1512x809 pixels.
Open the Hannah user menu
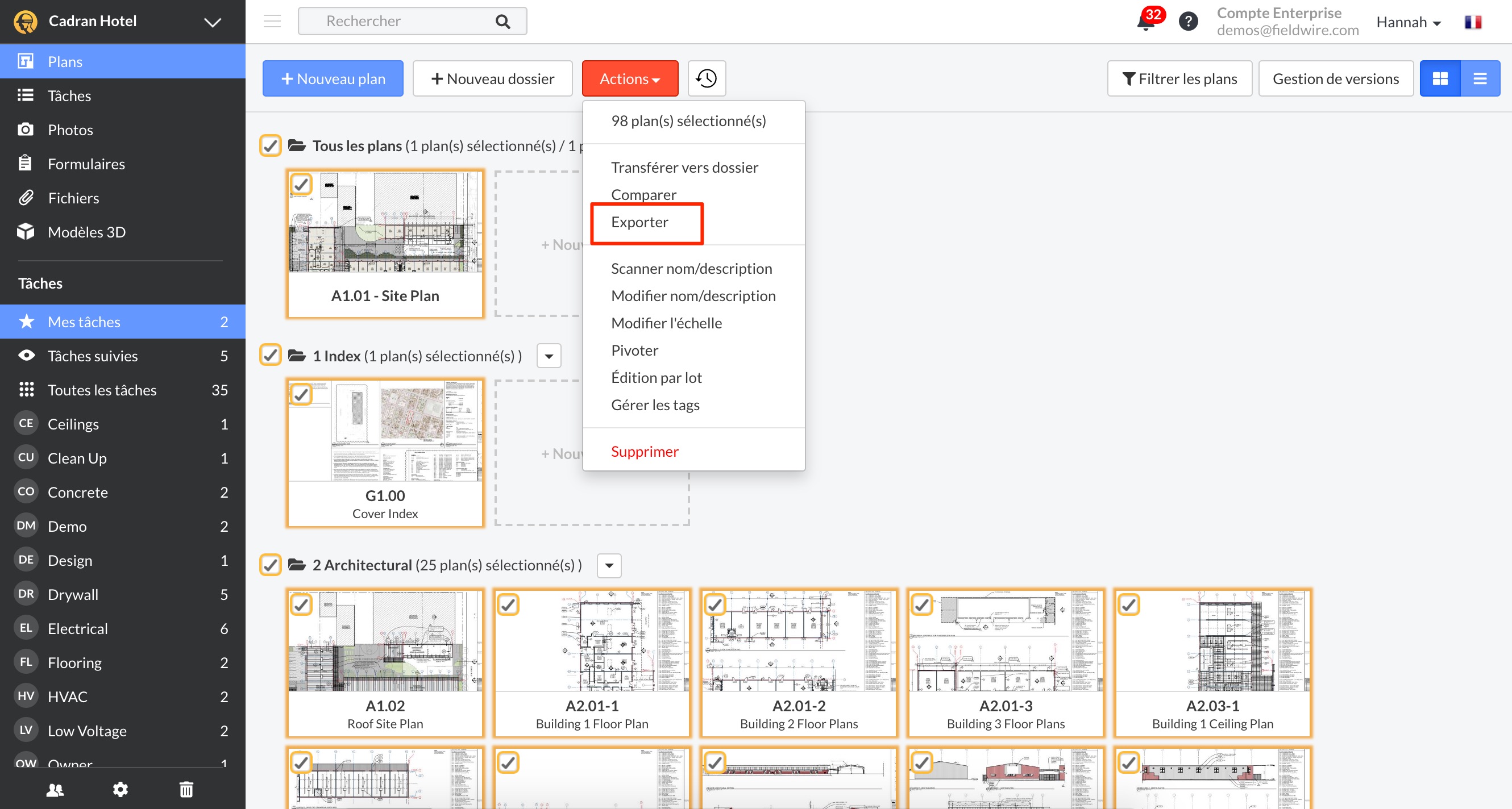point(1408,22)
